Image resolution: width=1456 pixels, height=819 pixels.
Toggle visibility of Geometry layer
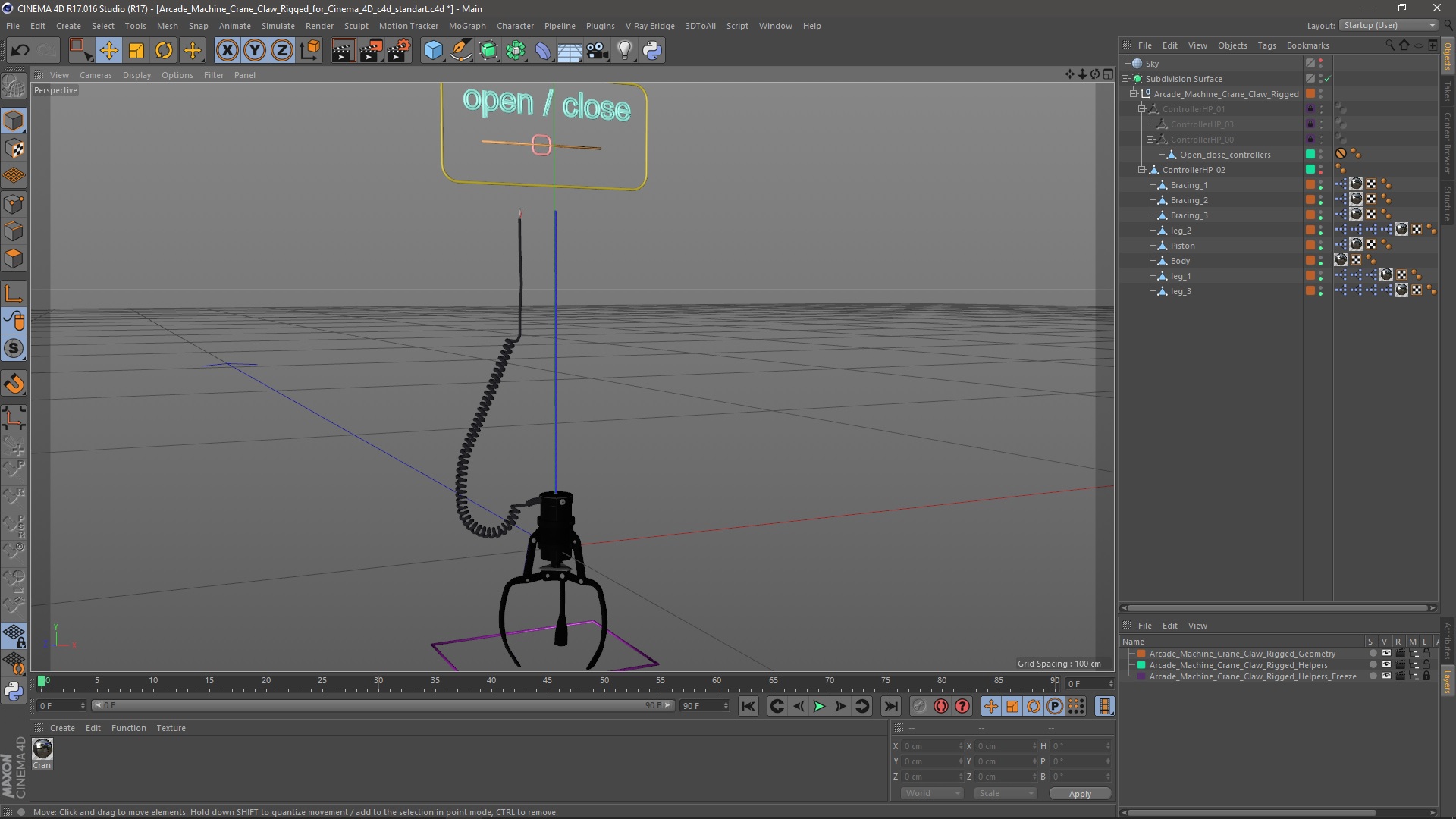click(1386, 654)
